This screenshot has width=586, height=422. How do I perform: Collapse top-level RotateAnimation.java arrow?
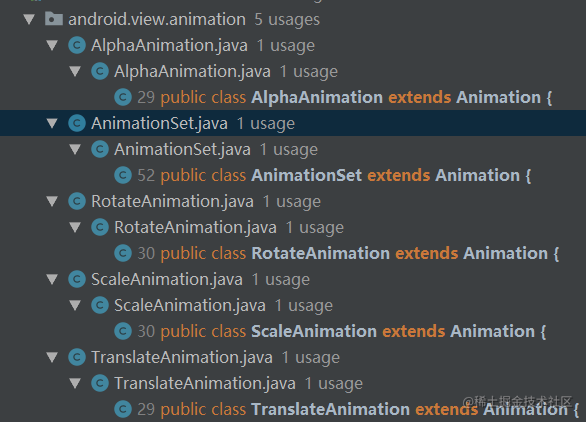[52, 201]
